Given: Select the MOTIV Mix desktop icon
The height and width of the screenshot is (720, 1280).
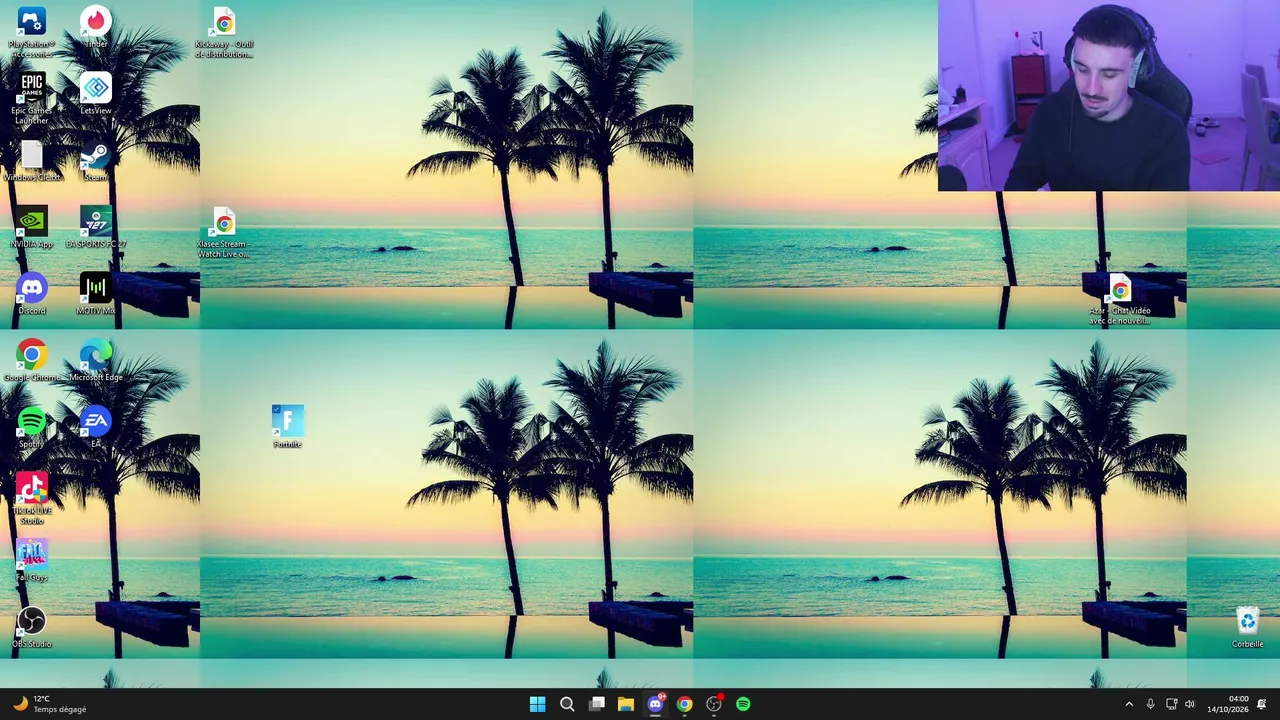Looking at the screenshot, I should [x=96, y=294].
